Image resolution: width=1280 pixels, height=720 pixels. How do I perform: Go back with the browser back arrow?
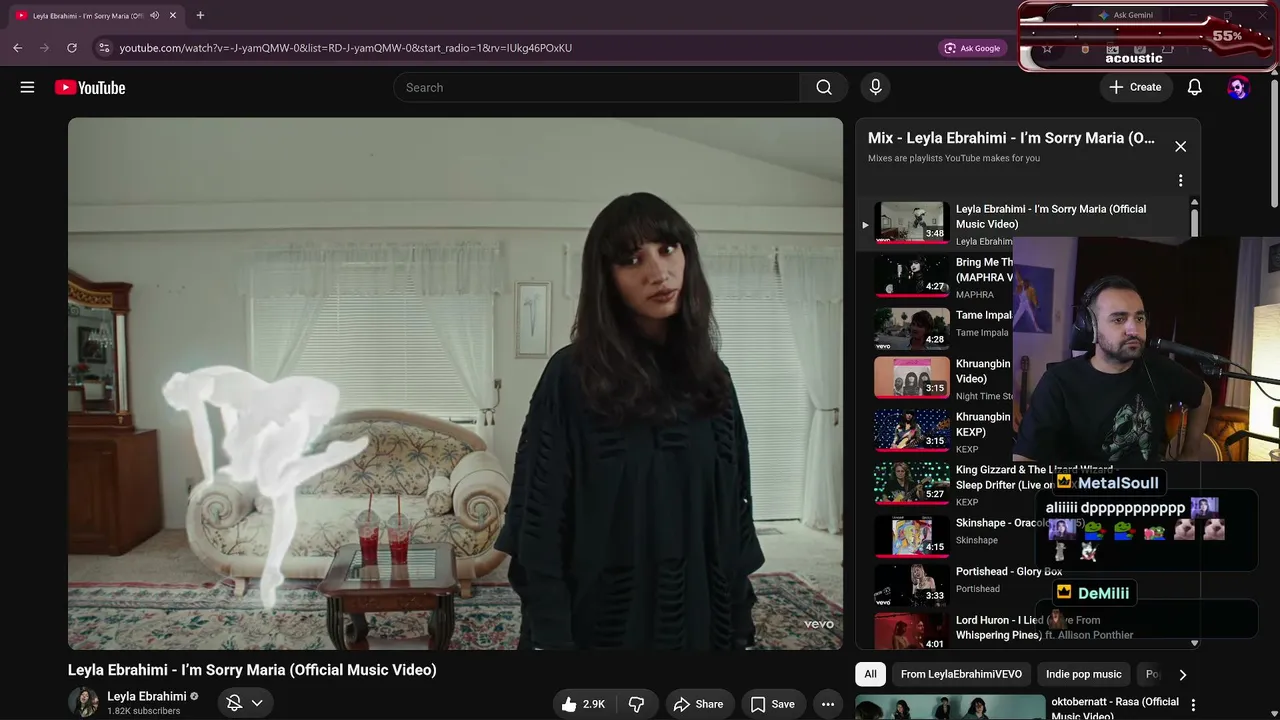(17, 47)
